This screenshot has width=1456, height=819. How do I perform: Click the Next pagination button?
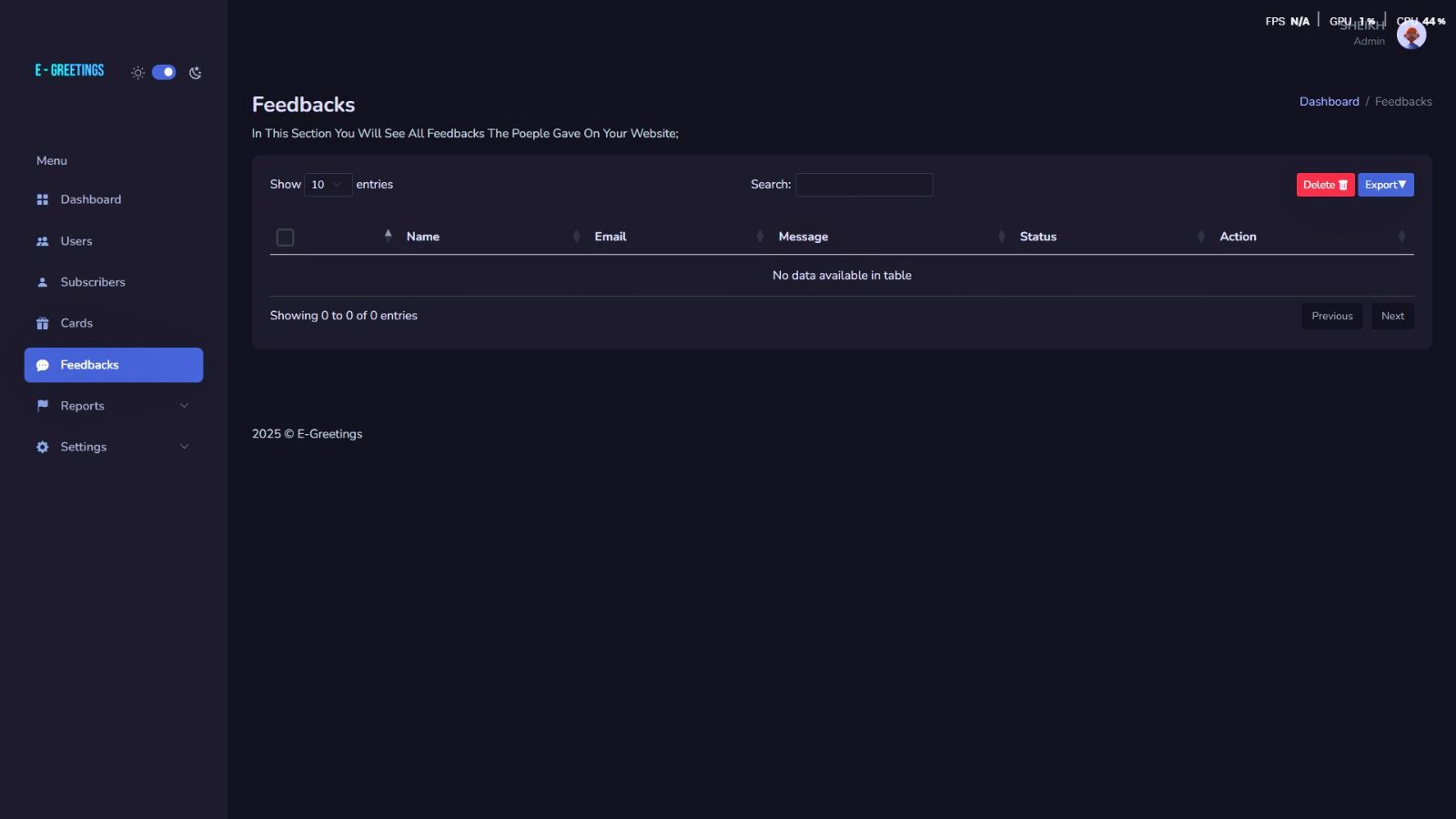pos(1392,316)
